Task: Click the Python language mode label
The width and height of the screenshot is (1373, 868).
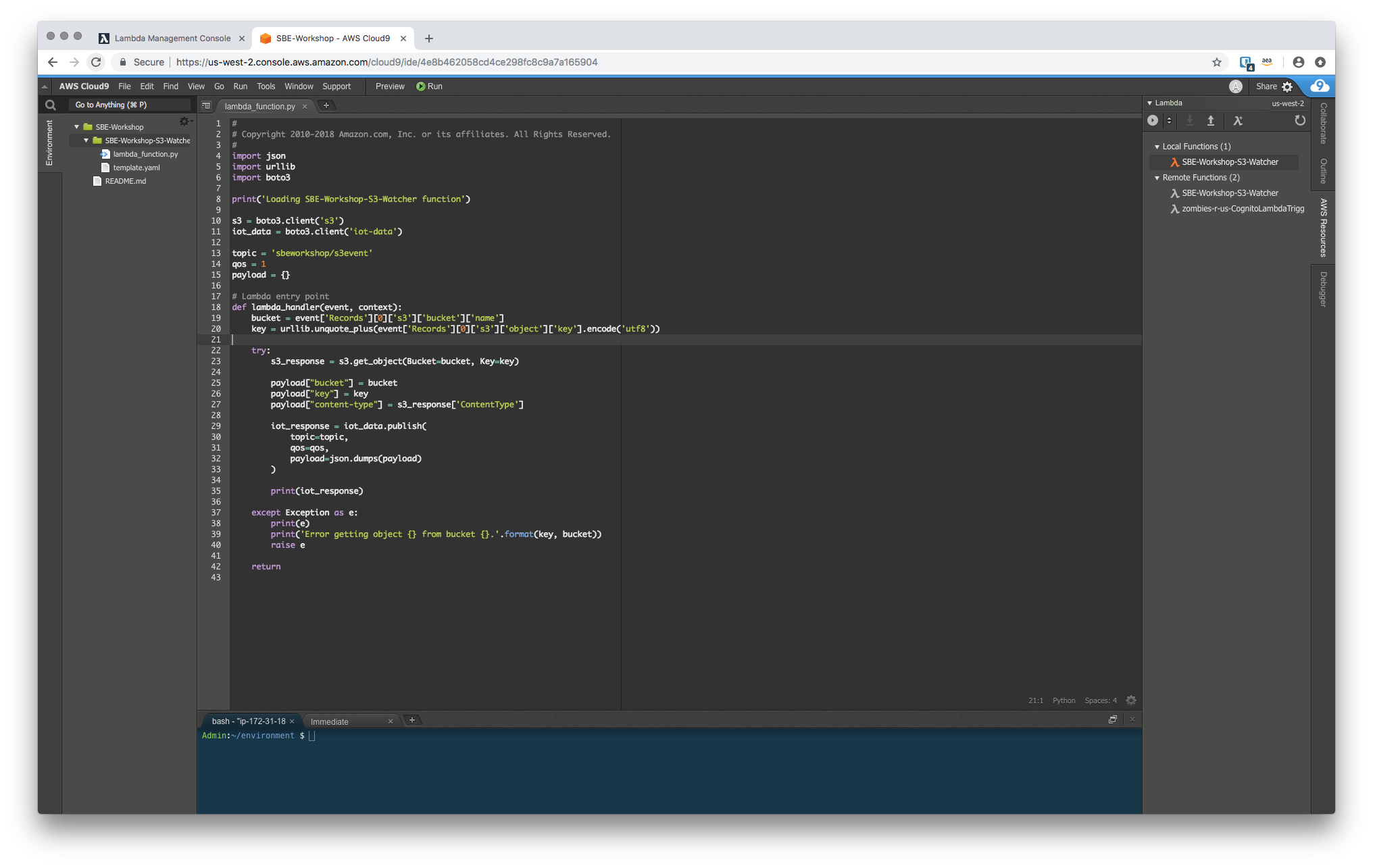Action: point(1064,700)
